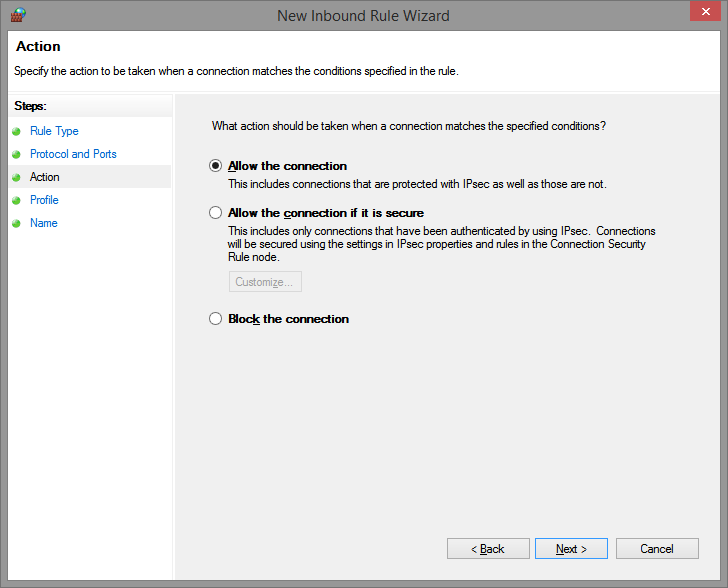Select the Action step in the sidebar
The height and width of the screenshot is (588, 728).
(45, 177)
